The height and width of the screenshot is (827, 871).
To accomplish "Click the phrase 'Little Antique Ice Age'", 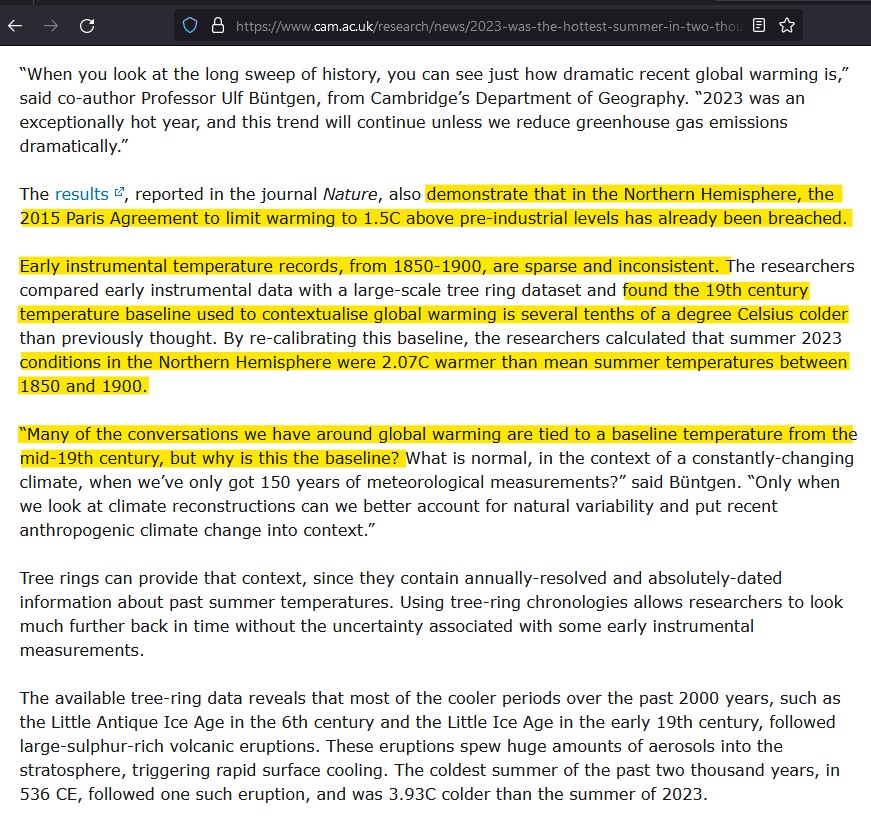I will click(138, 722).
